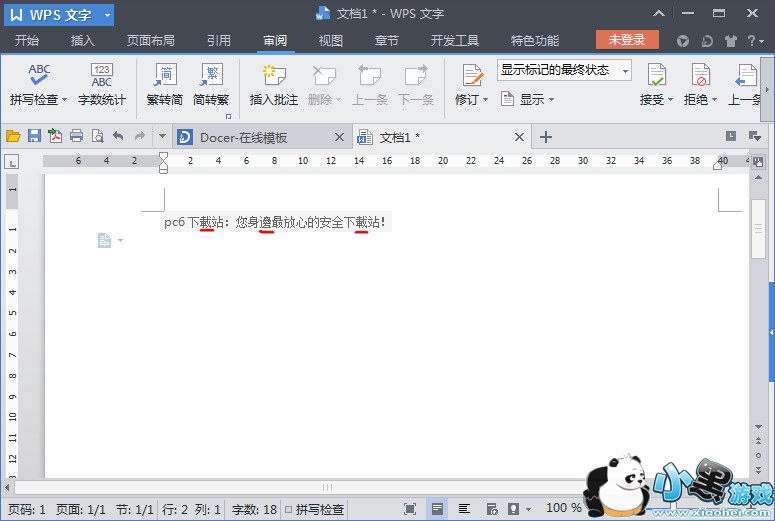Toggle the 拼写检查 checkbox in status bar

click(x=288, y=510)
